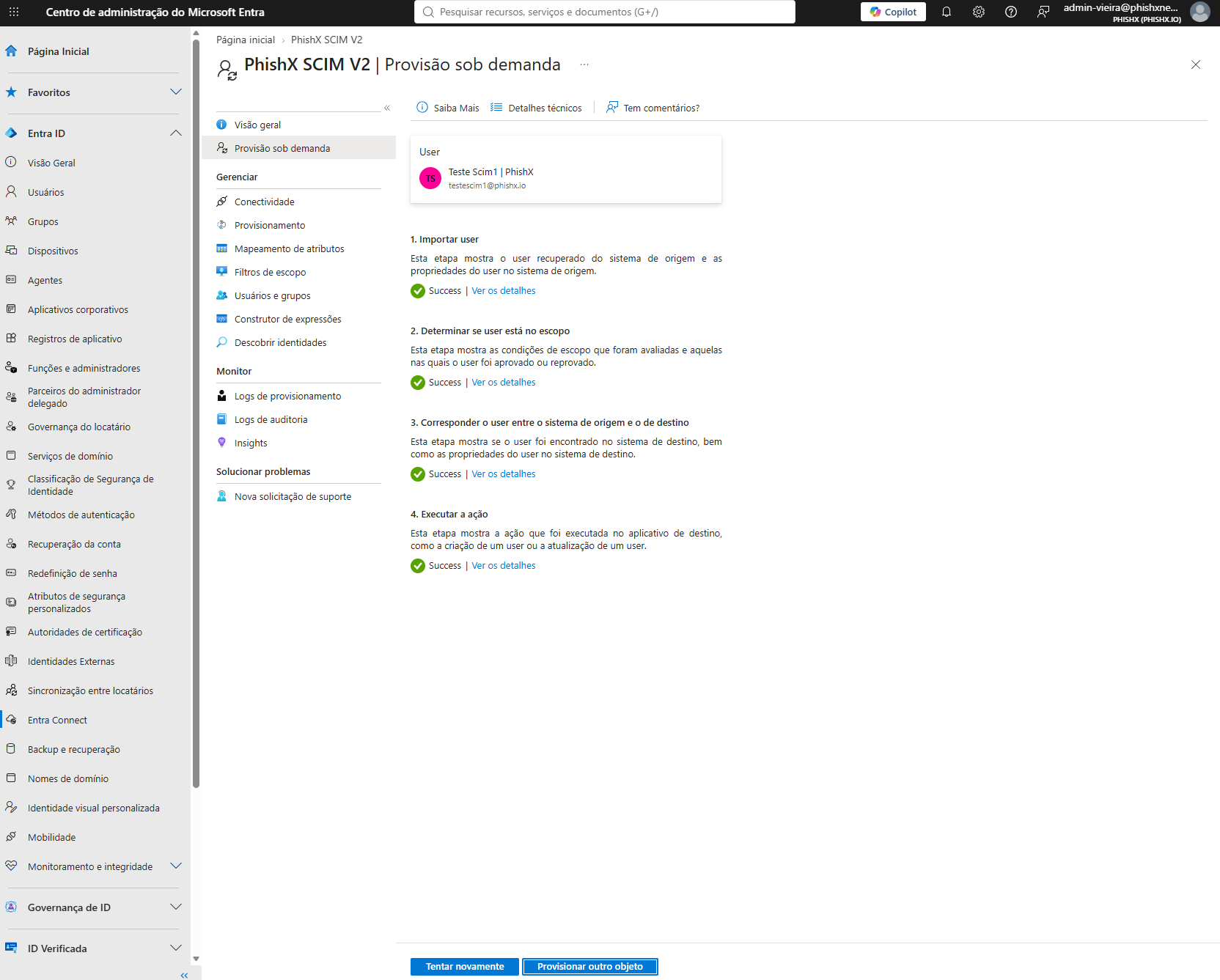Click Tentar novamente button
This screenshot has height=980, width=1220.
(465, 967)
